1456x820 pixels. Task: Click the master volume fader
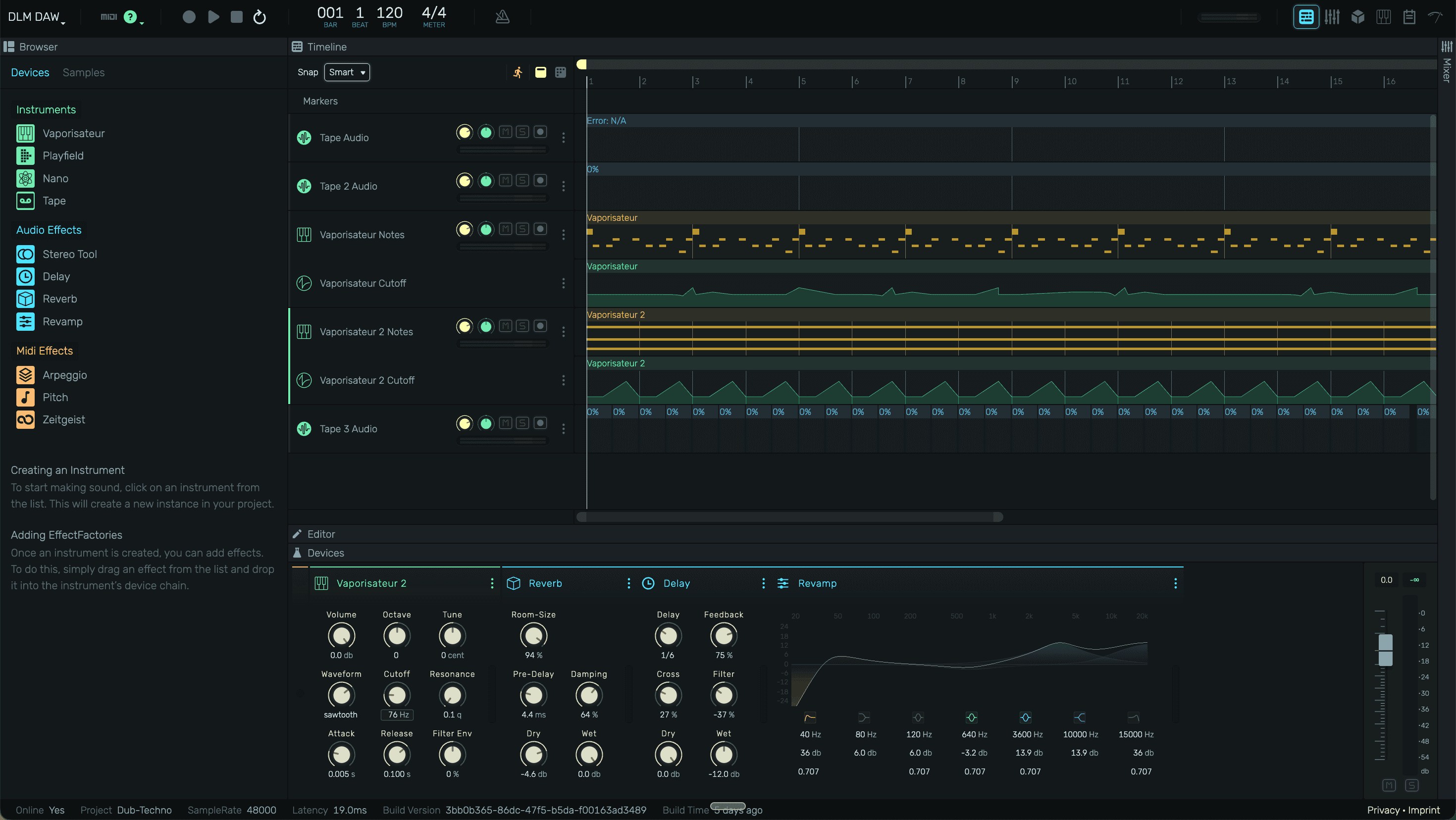pos(1385,650)
